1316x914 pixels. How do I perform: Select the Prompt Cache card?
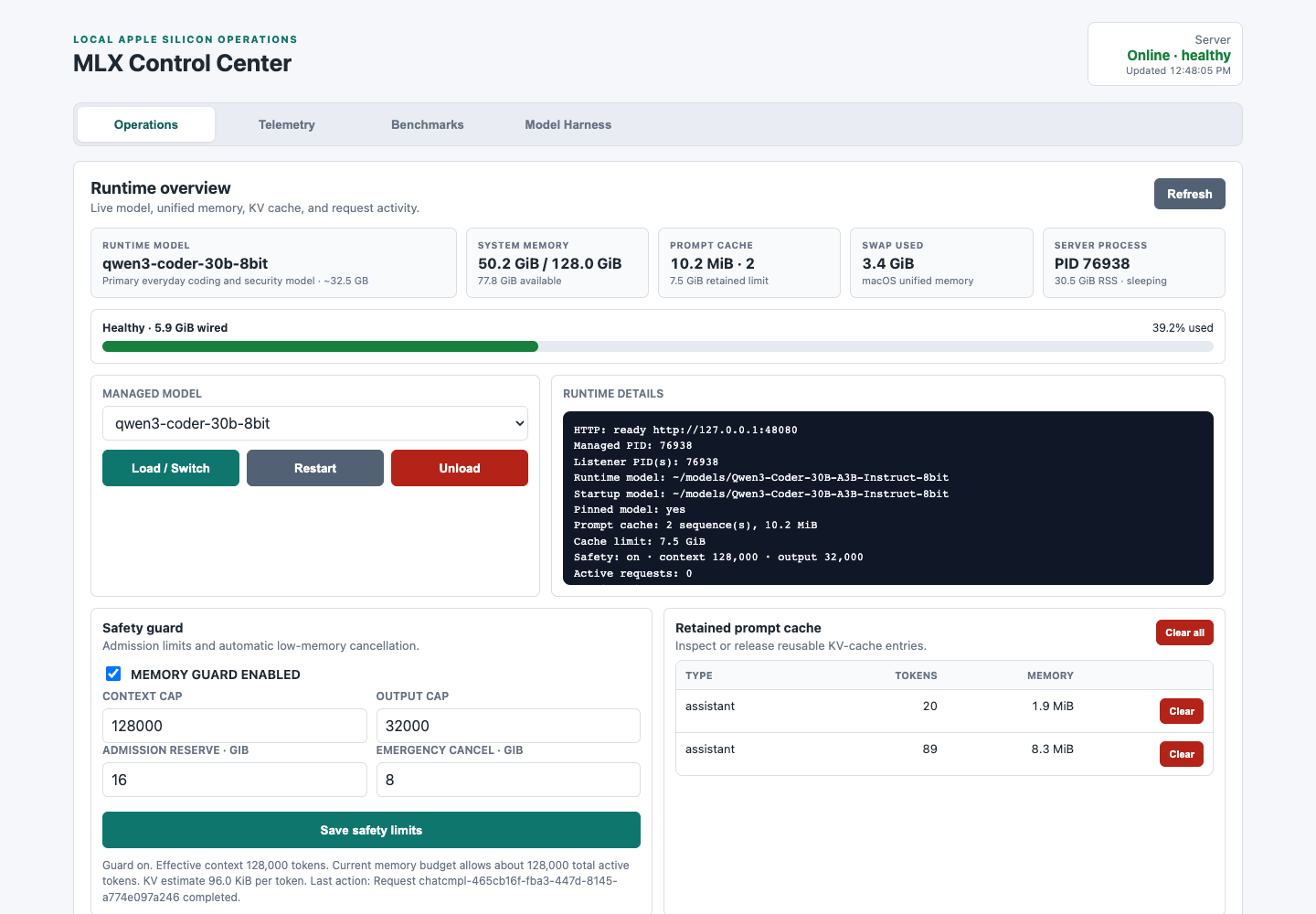point(749,262)
